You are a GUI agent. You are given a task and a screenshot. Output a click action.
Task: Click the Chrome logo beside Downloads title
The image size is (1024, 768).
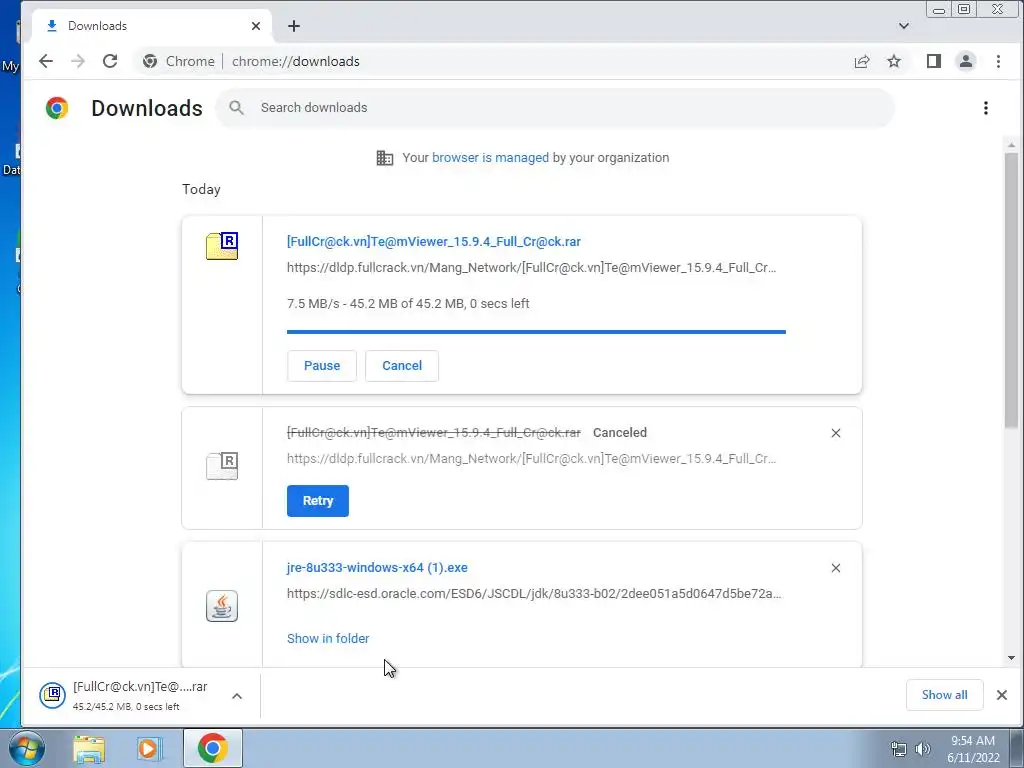tap(57, 108)
